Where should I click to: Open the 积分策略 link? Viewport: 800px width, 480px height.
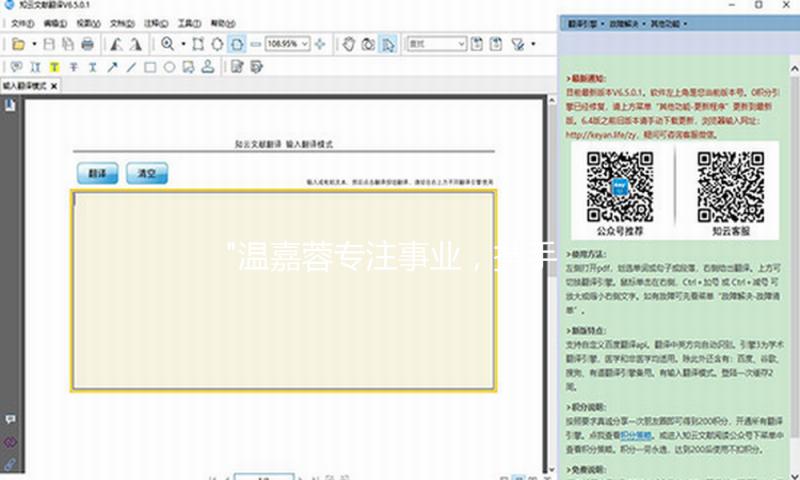point(636,435)
